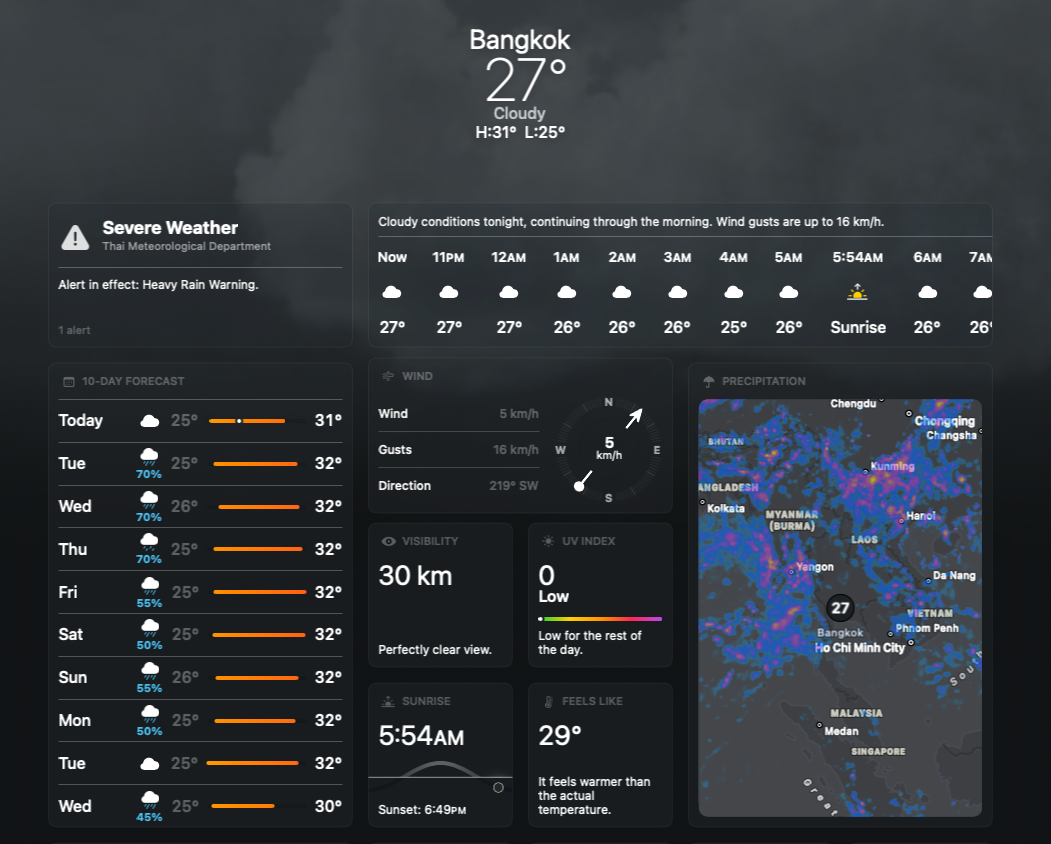This screenshot has height=844, width=1051.
Task: Click the calendar icon beside 10-Day Forecast
Action: pyautogui.click(x=68, y=381)
